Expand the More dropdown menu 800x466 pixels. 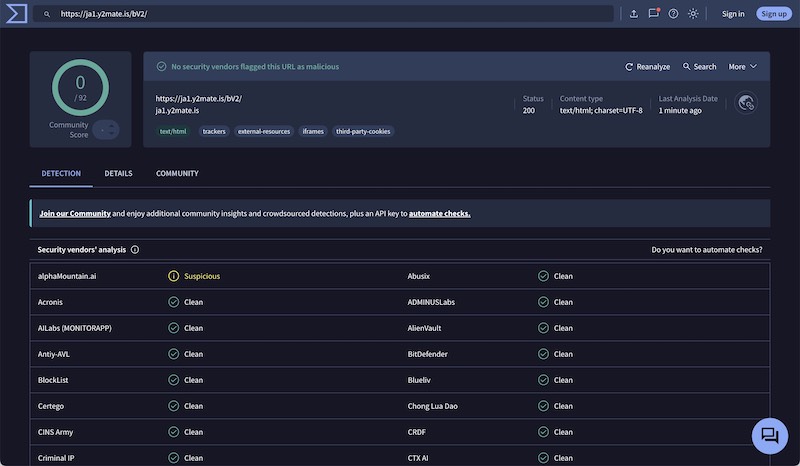(x=742, y=67)
